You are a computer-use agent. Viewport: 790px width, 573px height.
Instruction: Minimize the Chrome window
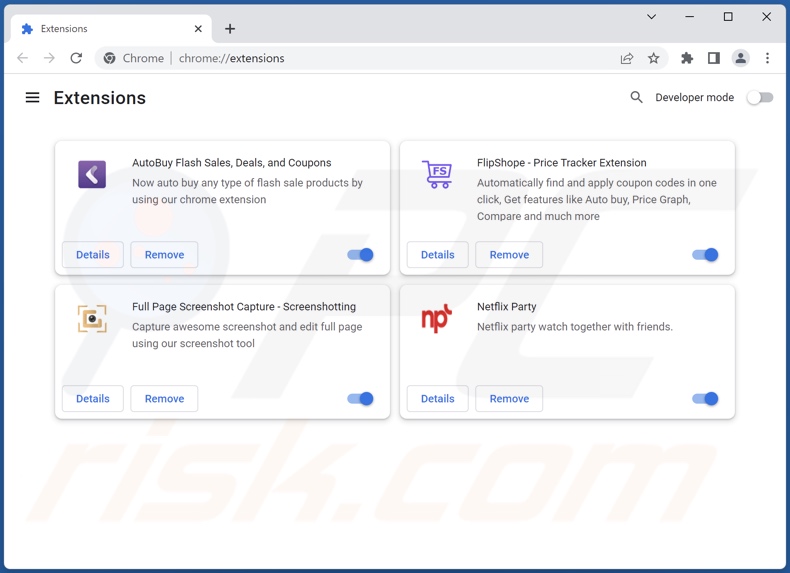tap(690, 17)
